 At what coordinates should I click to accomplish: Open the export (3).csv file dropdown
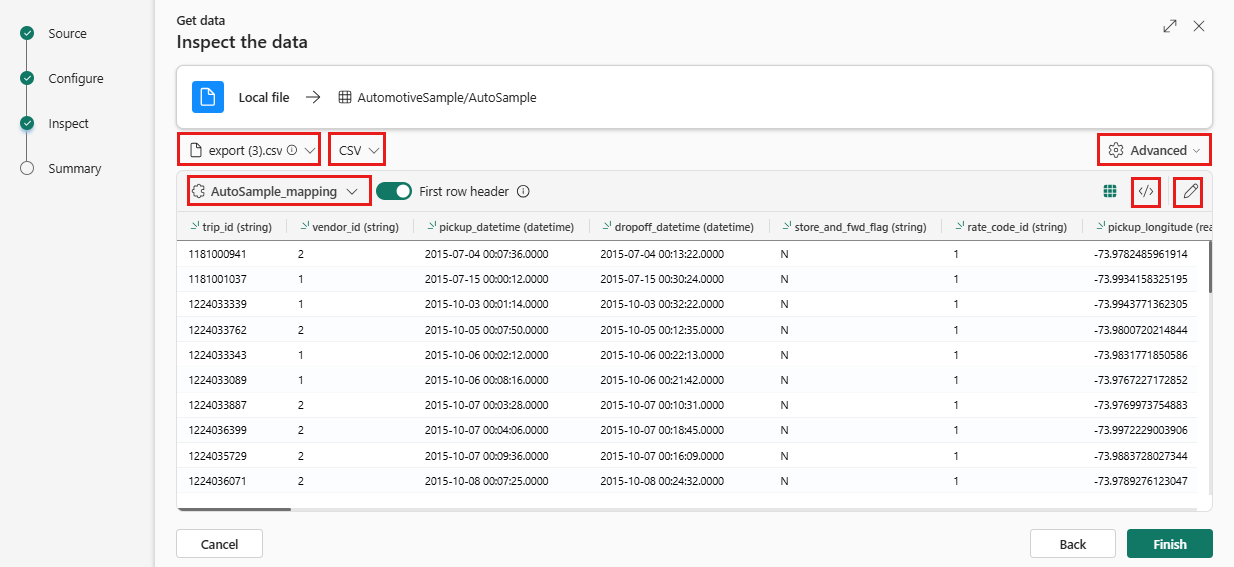(x=250, y=150)
